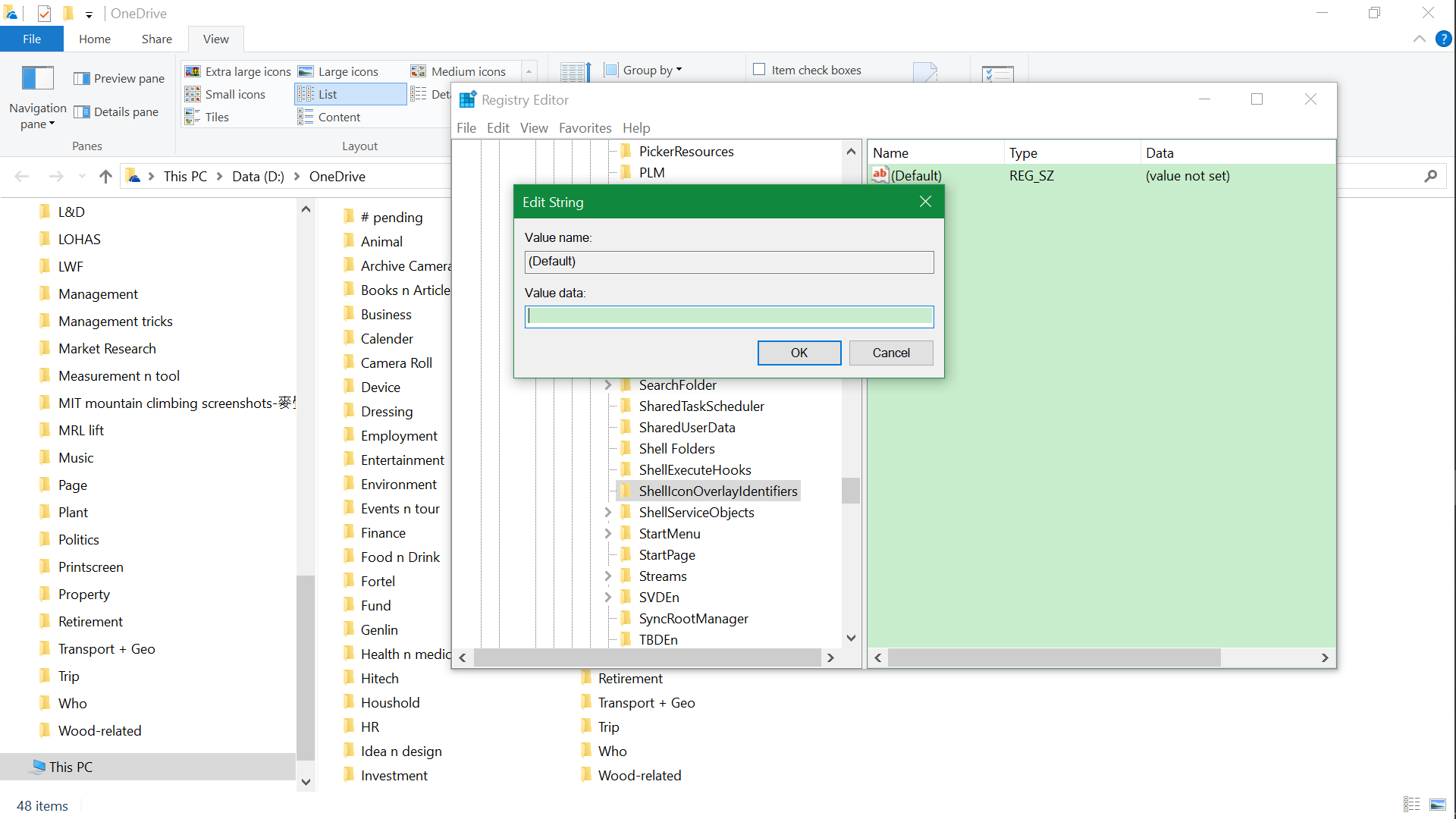Select the (Default) registry value icon

pos(880,175)
